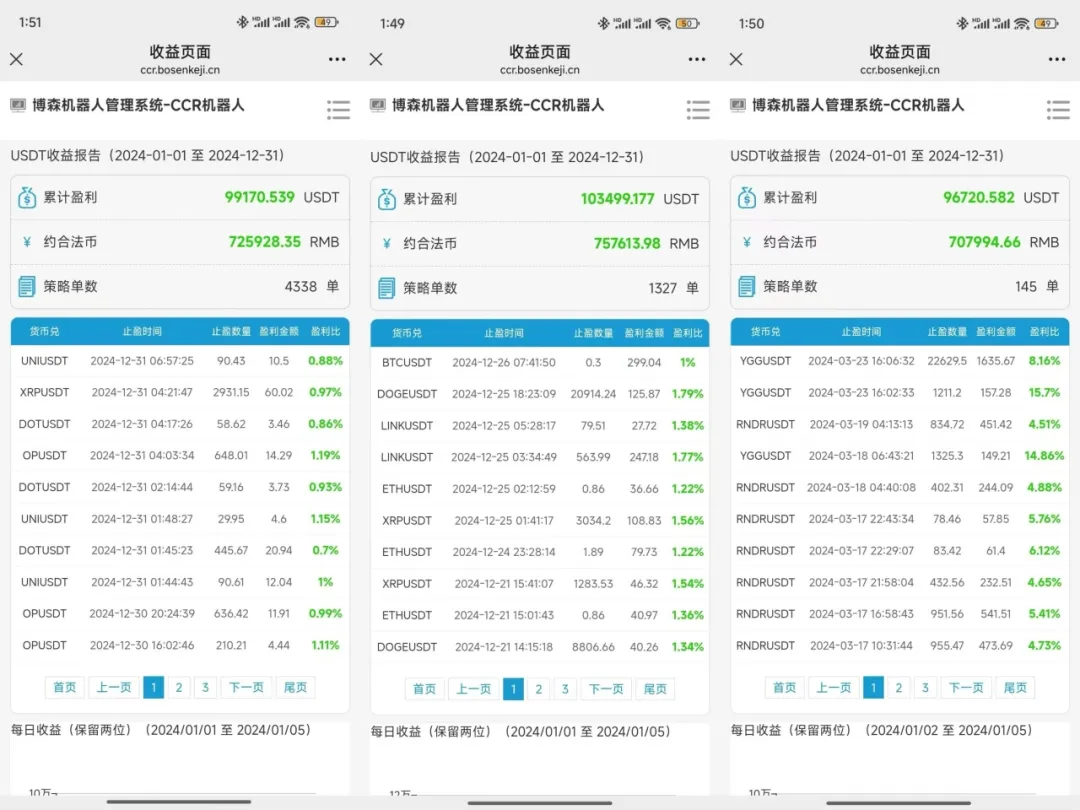Click the yen icon beside 757613.98 RMB
The width and height of the screenshot is (1080, 810).
[386, 243]
